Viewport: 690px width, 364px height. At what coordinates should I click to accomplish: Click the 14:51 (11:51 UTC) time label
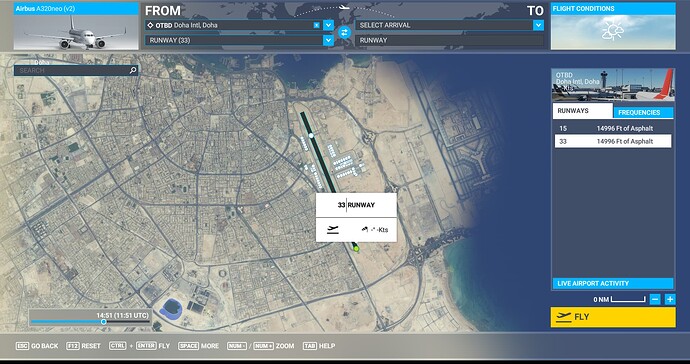[x=123, y=315]
